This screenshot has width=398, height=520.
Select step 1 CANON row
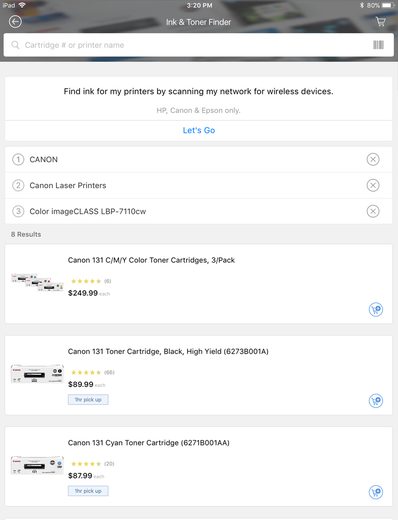coord(198,159)
